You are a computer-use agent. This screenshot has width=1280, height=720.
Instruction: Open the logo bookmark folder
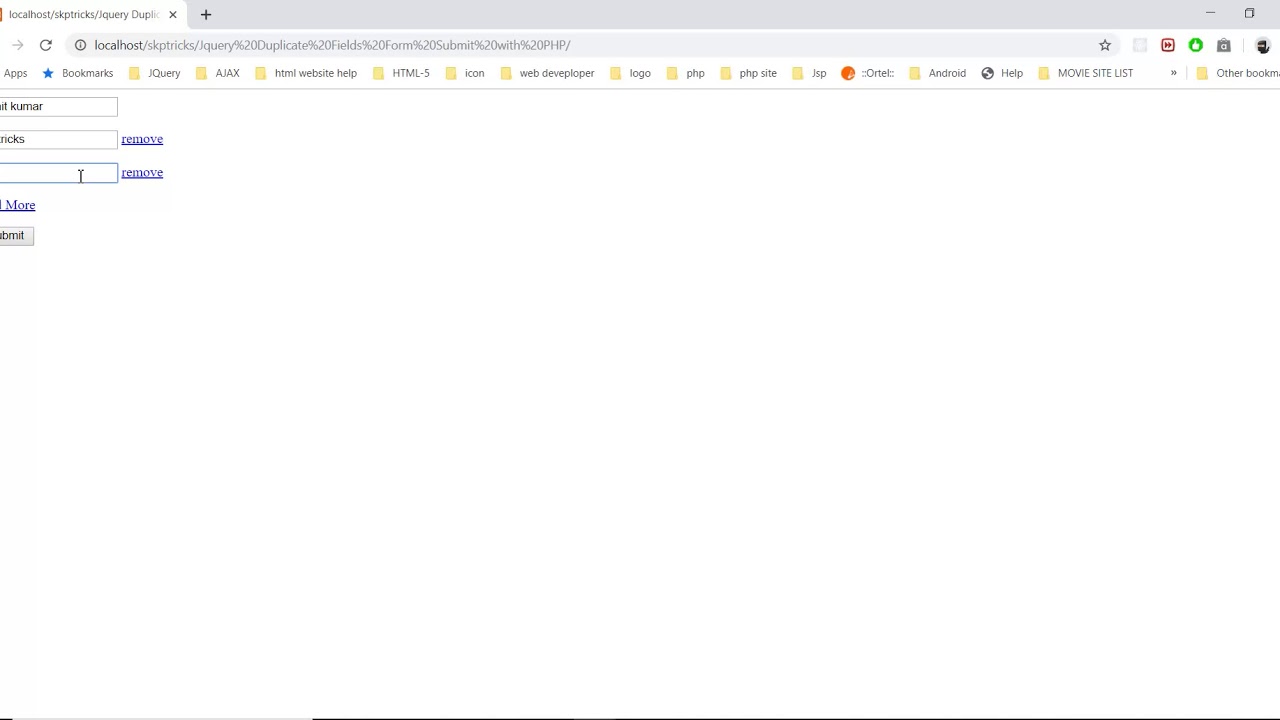tap(631, 73)
